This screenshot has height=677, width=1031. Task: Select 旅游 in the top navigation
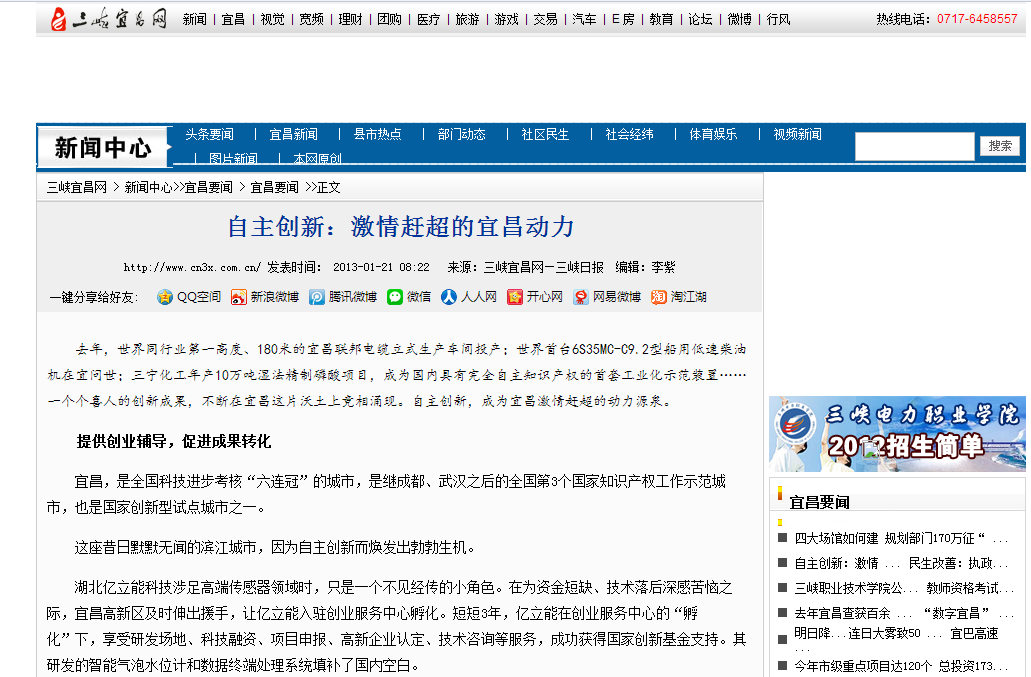467,19
